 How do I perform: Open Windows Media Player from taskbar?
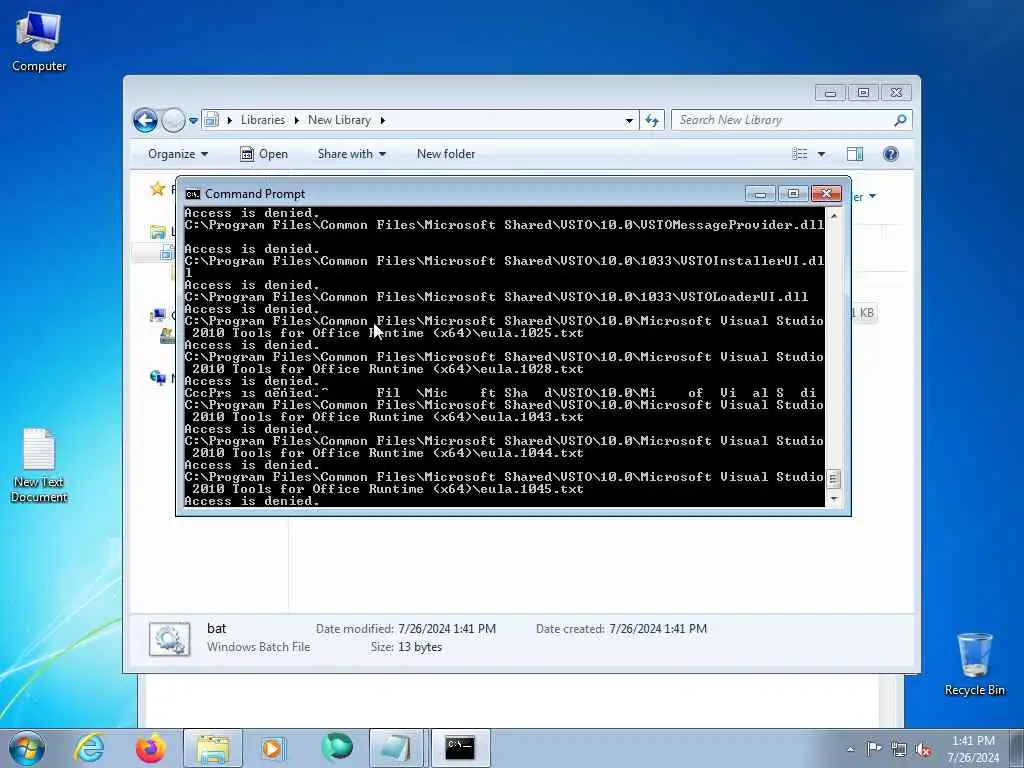(272, 748)
